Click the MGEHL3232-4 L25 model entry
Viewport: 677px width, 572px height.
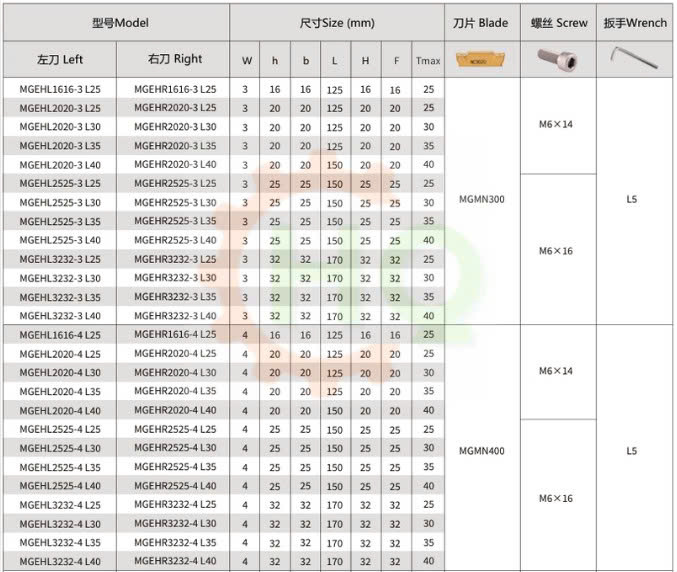point(60,505)
